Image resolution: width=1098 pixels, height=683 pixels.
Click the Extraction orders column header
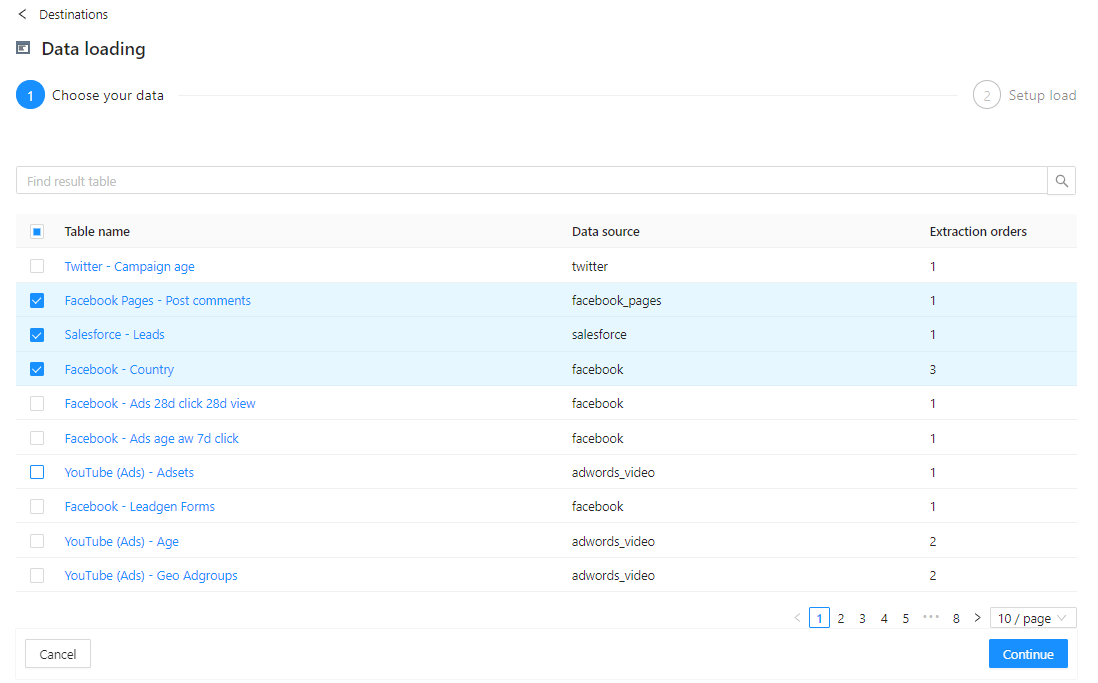(x=978, y=231)
